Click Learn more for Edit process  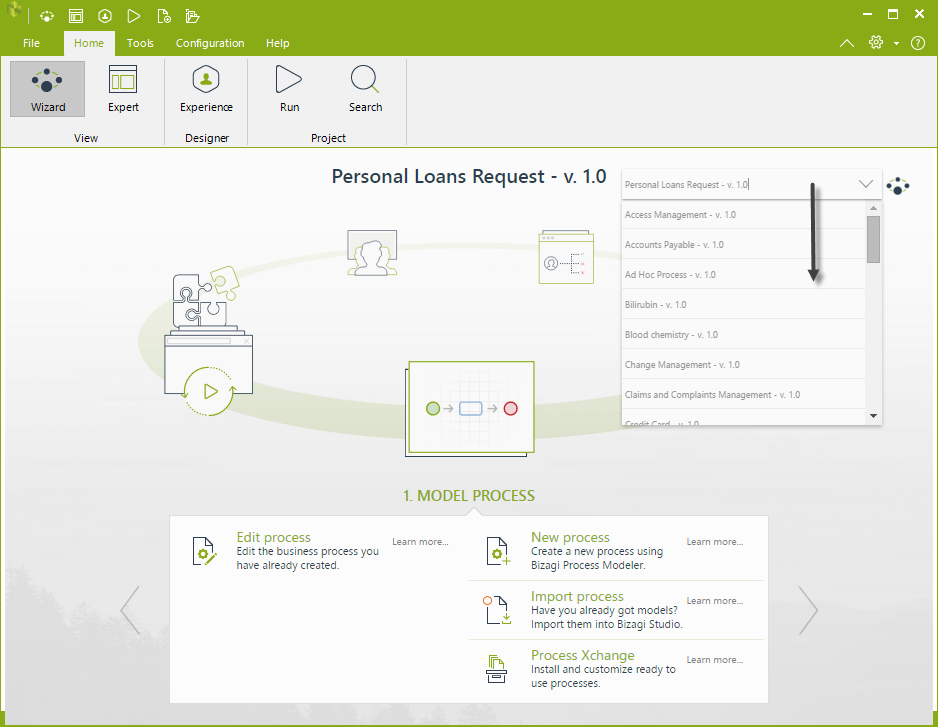click(x=420, y=542)
